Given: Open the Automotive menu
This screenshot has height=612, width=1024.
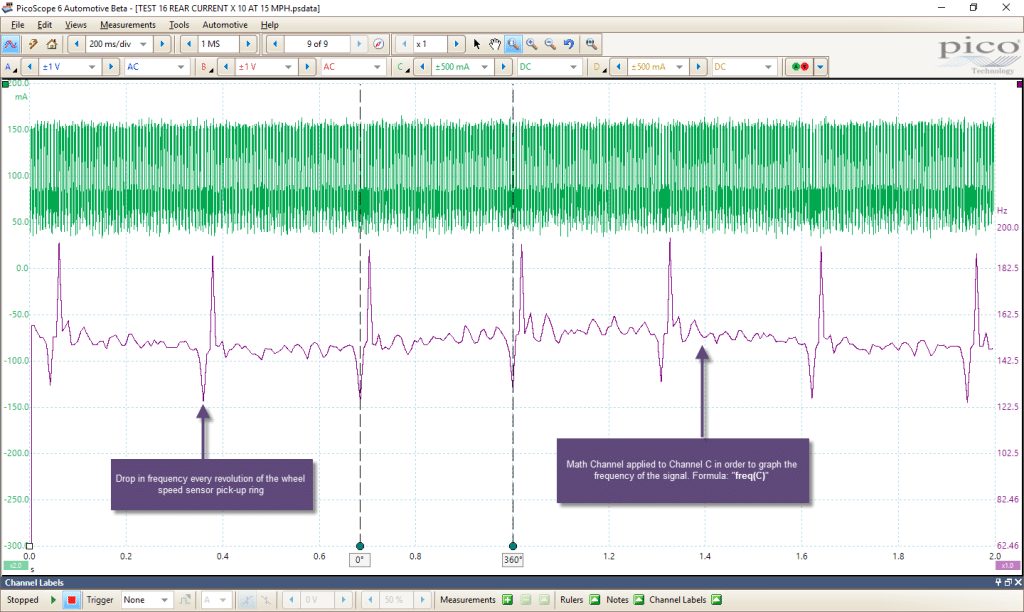Looking at the screenshot, I should tap(225, 25).
